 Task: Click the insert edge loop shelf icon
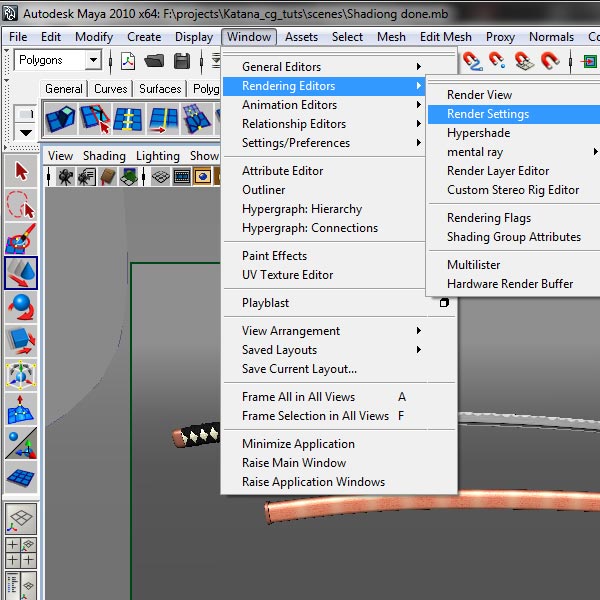click(x=128, y=118)
